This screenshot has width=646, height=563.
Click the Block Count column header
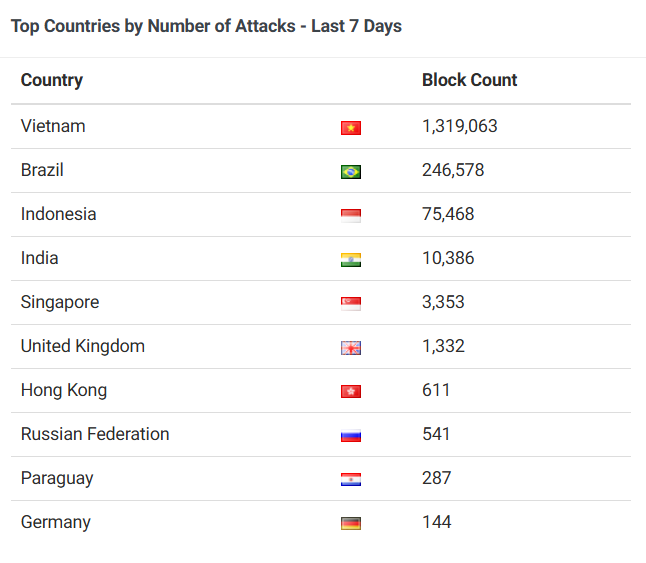469,80
